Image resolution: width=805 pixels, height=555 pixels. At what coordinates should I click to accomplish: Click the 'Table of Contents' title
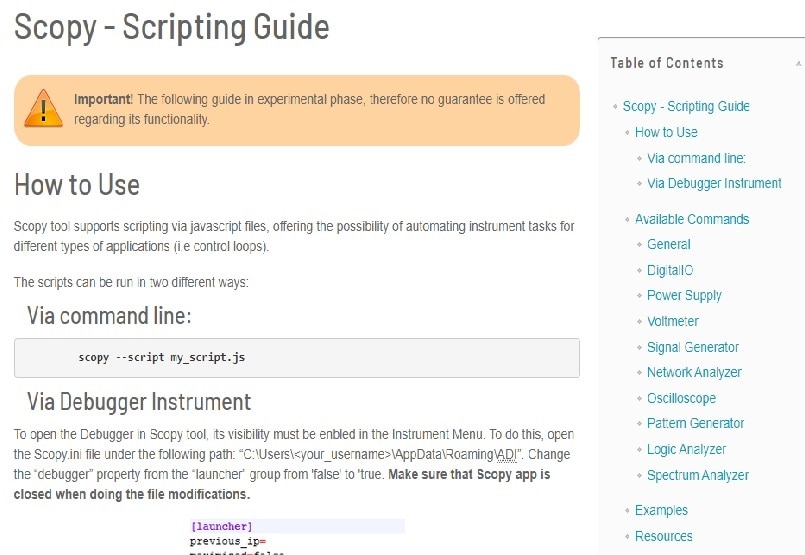[x=667, y=63]
